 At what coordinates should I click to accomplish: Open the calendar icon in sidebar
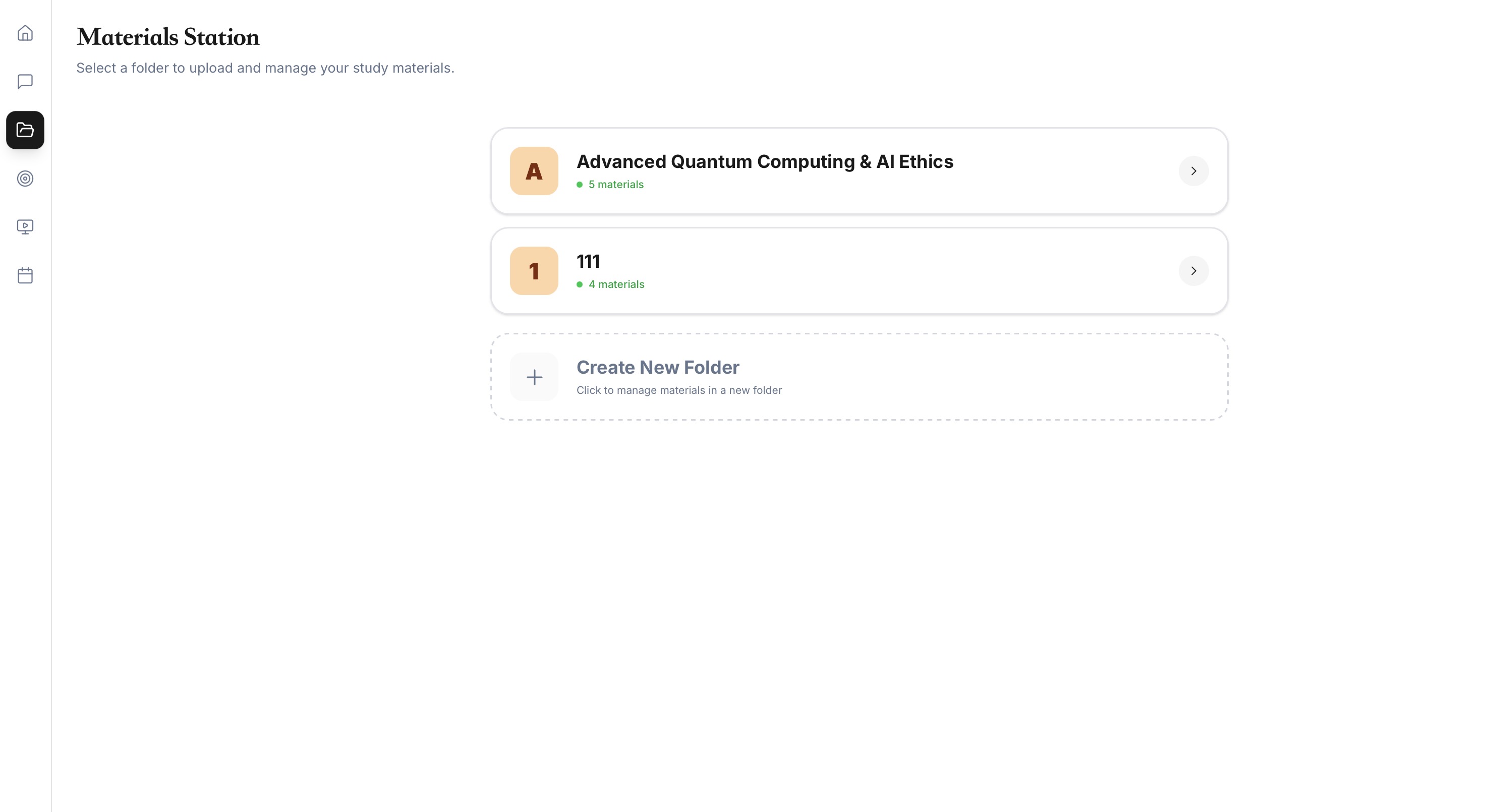(x=25, y=275)
